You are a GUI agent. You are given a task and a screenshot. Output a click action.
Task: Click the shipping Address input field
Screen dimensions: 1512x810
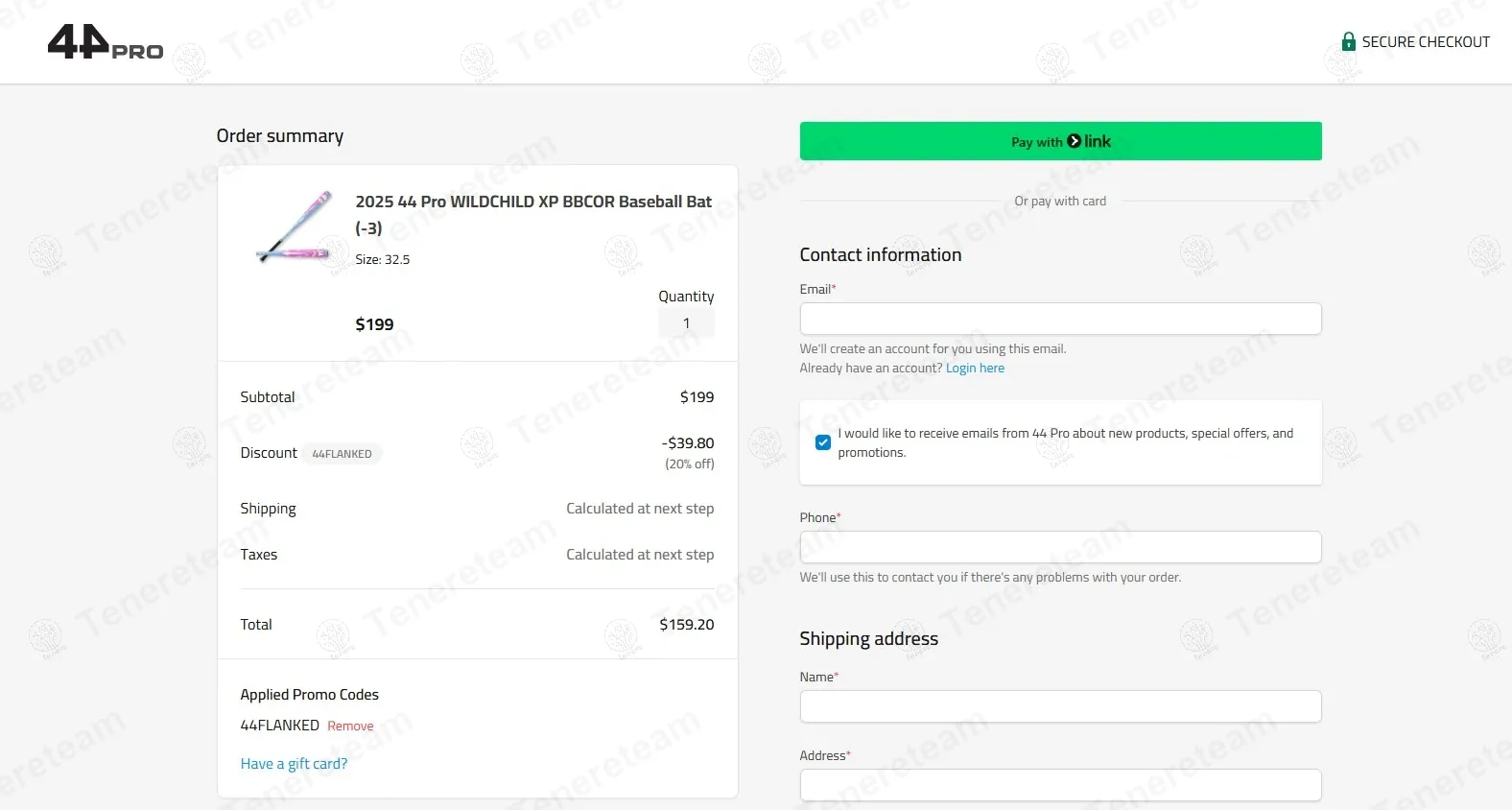(1060, 785)
